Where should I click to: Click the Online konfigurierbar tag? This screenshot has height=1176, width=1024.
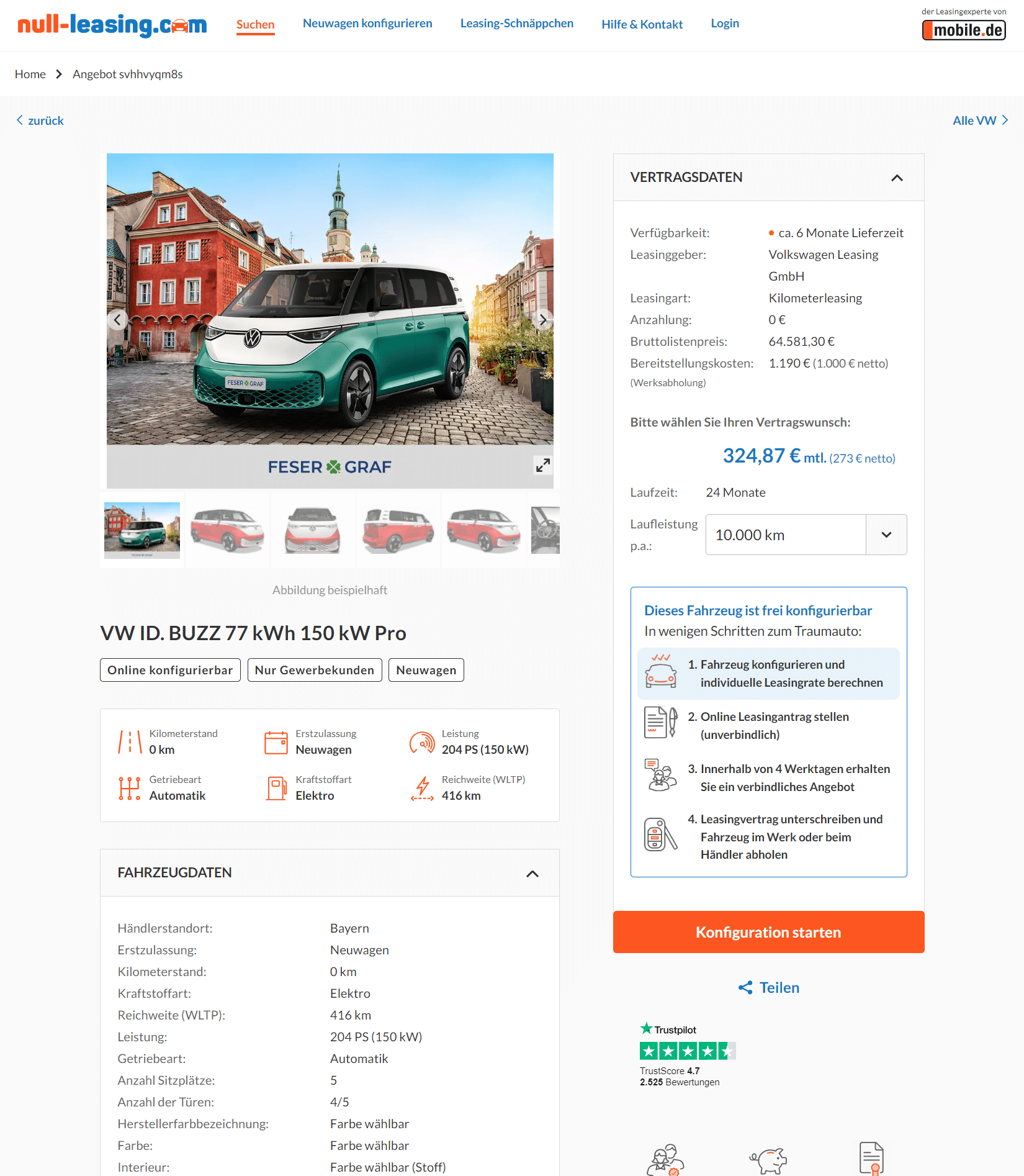(170, 670)
